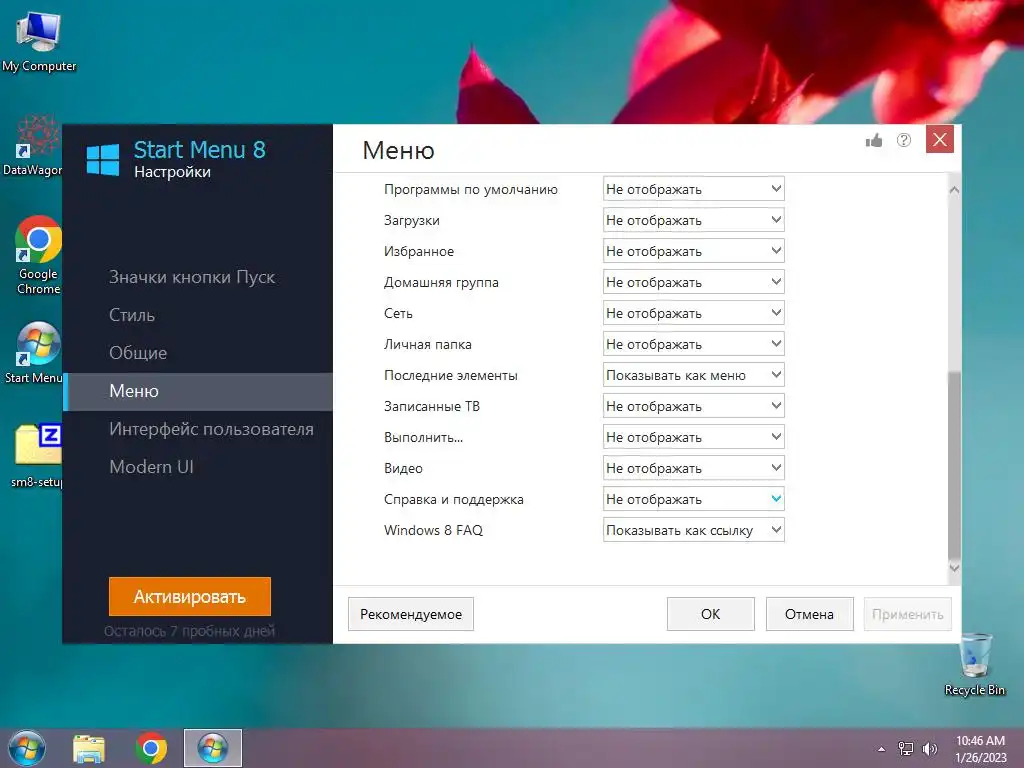Image resolution: width=1024 pixels, height=768 pixels.
Task: Click the Применить button
Action: 908,614
